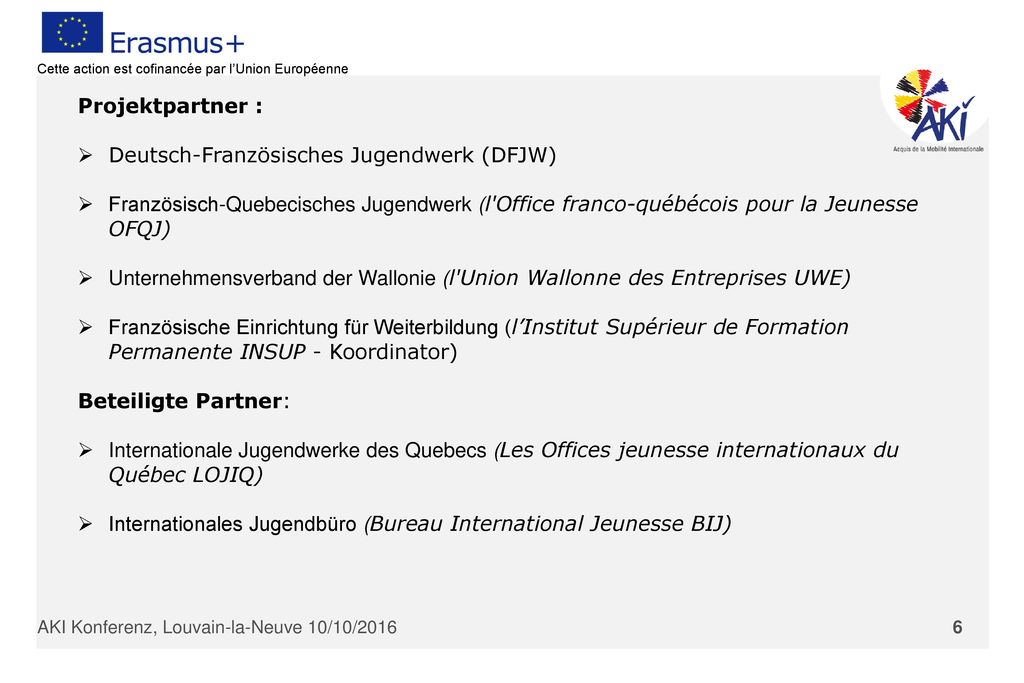Viewport: 1024px width, 683px height.
Task: Click the Erasmus+ logo text
Action: tap(177, 43)
